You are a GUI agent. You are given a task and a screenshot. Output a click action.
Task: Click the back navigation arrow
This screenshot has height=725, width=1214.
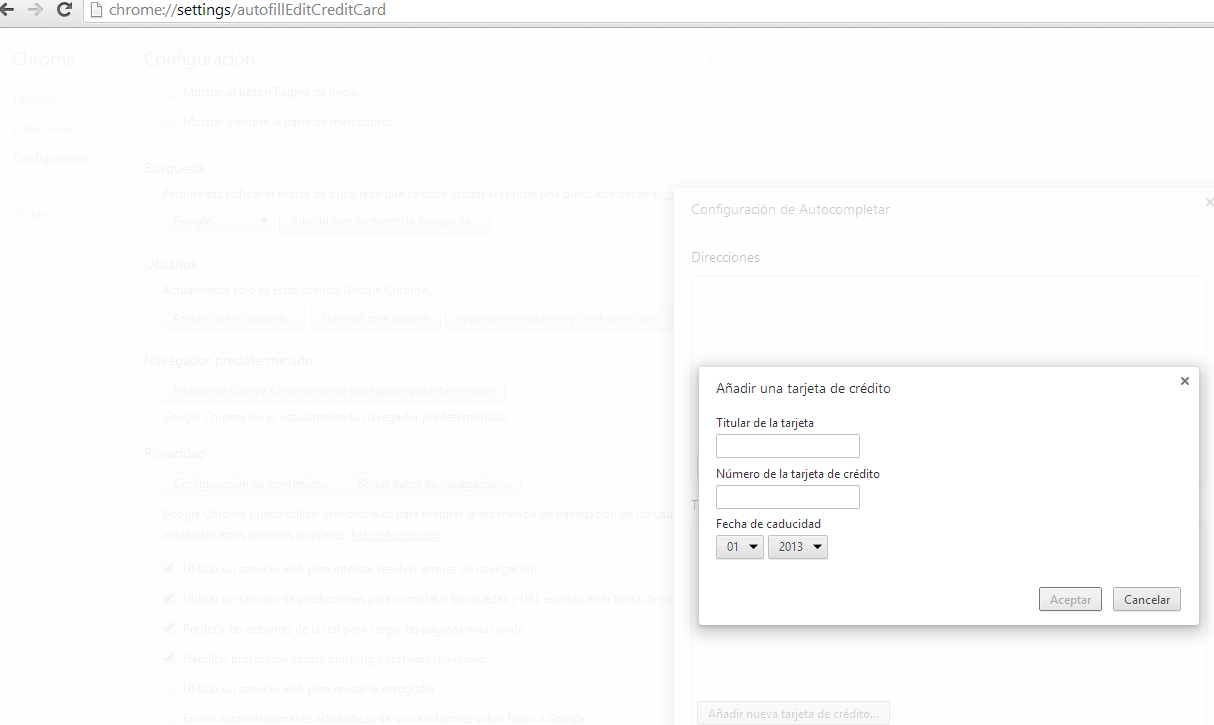6,10
